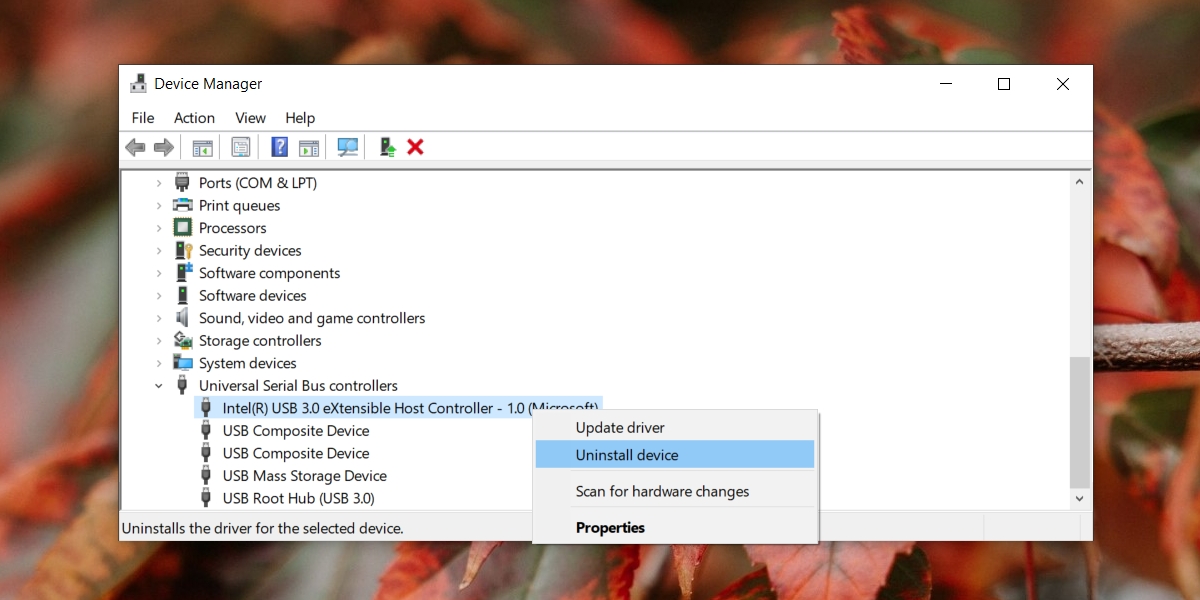Select the System devices label

coord(247,363)
